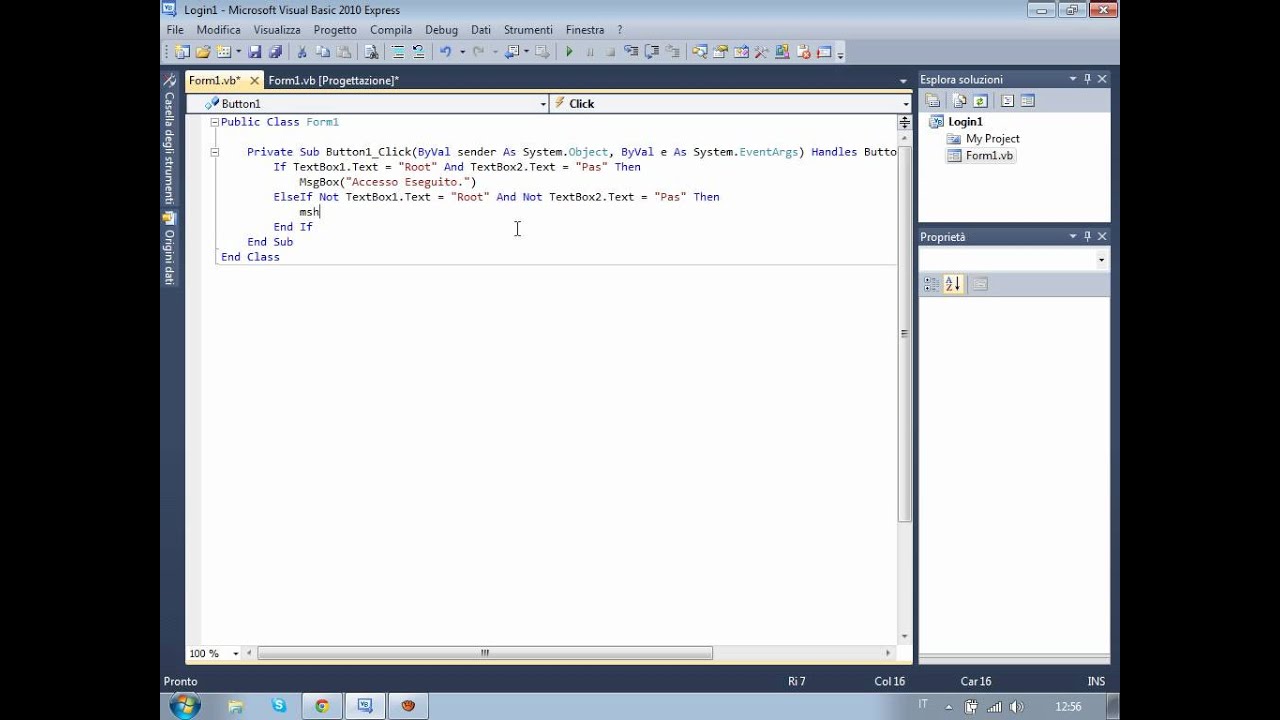Click the New Project toolbar icon
The height and width of the screenshot is (720, 1280).
click(182, 52)
